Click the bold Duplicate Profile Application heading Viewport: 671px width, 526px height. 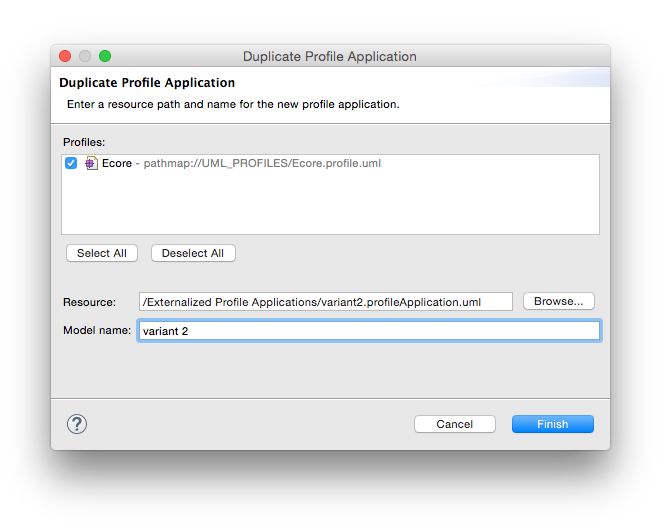[x=147, y=82]
